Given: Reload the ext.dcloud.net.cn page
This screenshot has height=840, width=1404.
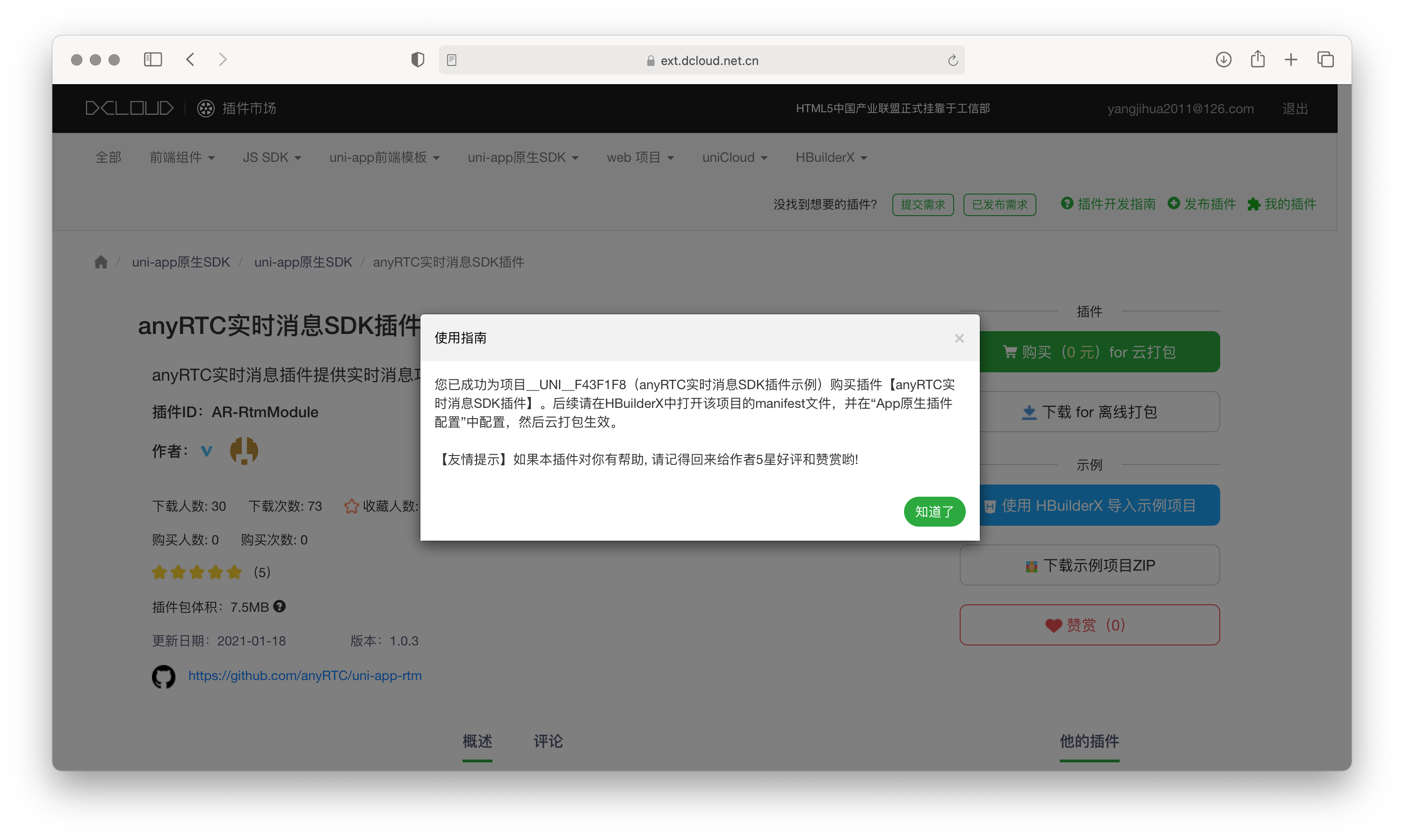Looking at the screenshot, I should point(952,60).
